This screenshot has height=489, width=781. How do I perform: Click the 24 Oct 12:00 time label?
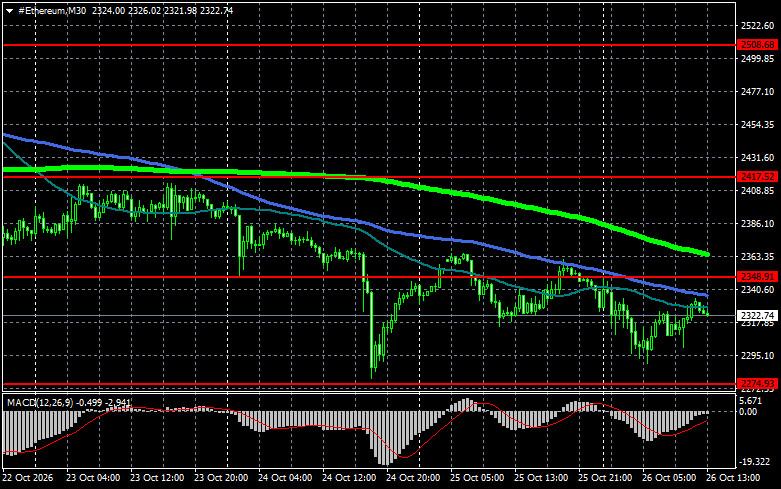(349, 478)
